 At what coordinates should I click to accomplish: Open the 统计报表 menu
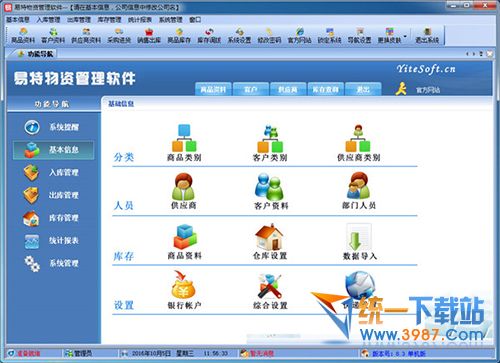140,20
